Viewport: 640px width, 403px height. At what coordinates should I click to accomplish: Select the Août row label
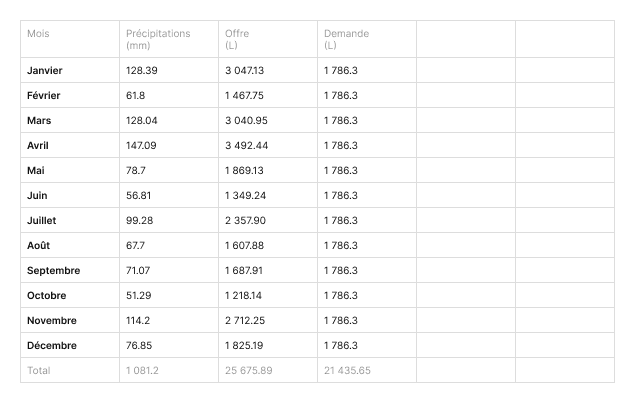40,246
